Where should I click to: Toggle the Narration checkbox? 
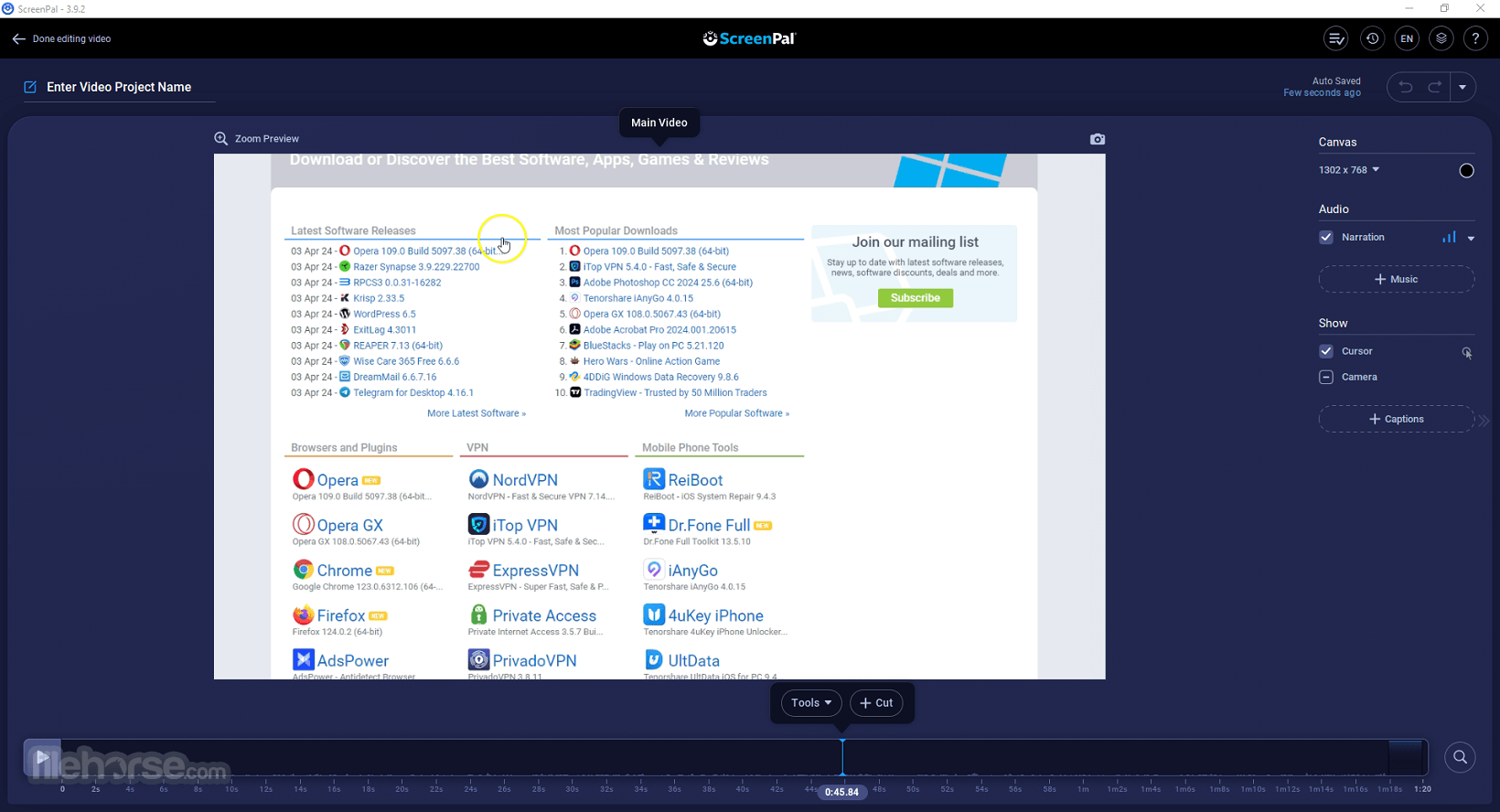click(x=1326, y=237)
